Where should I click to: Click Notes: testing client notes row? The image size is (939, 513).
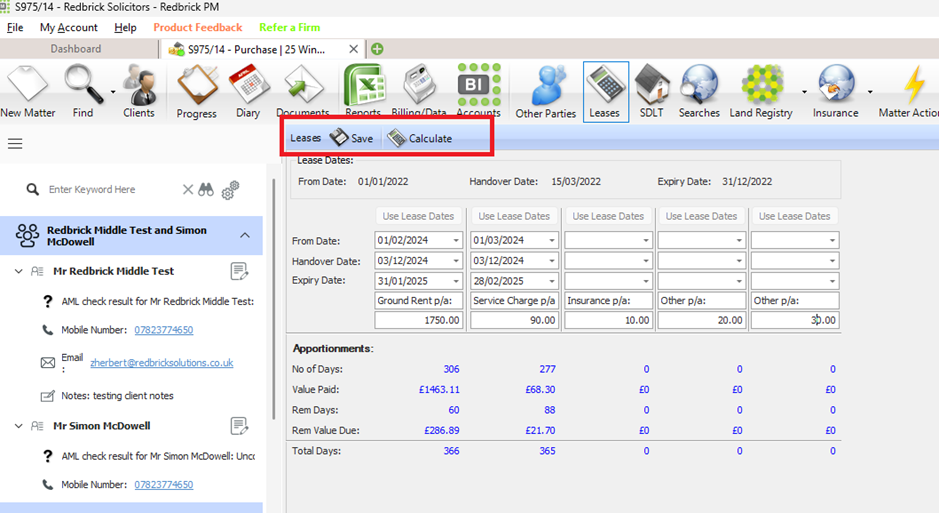pyautogui.click(x=117, y=396)
